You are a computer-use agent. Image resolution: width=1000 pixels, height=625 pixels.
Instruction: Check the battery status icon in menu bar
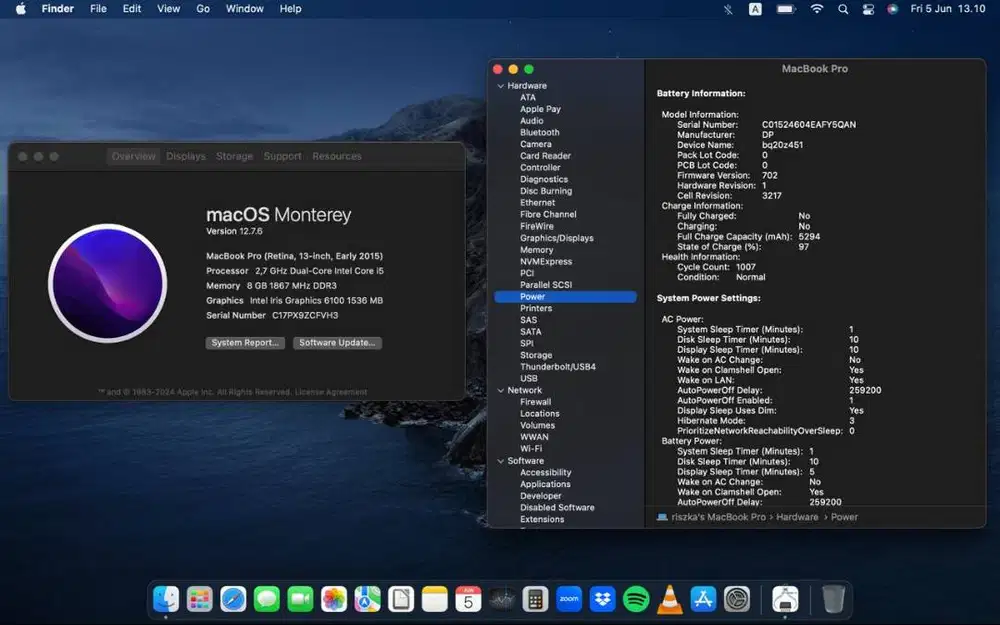tap(786, 9)
